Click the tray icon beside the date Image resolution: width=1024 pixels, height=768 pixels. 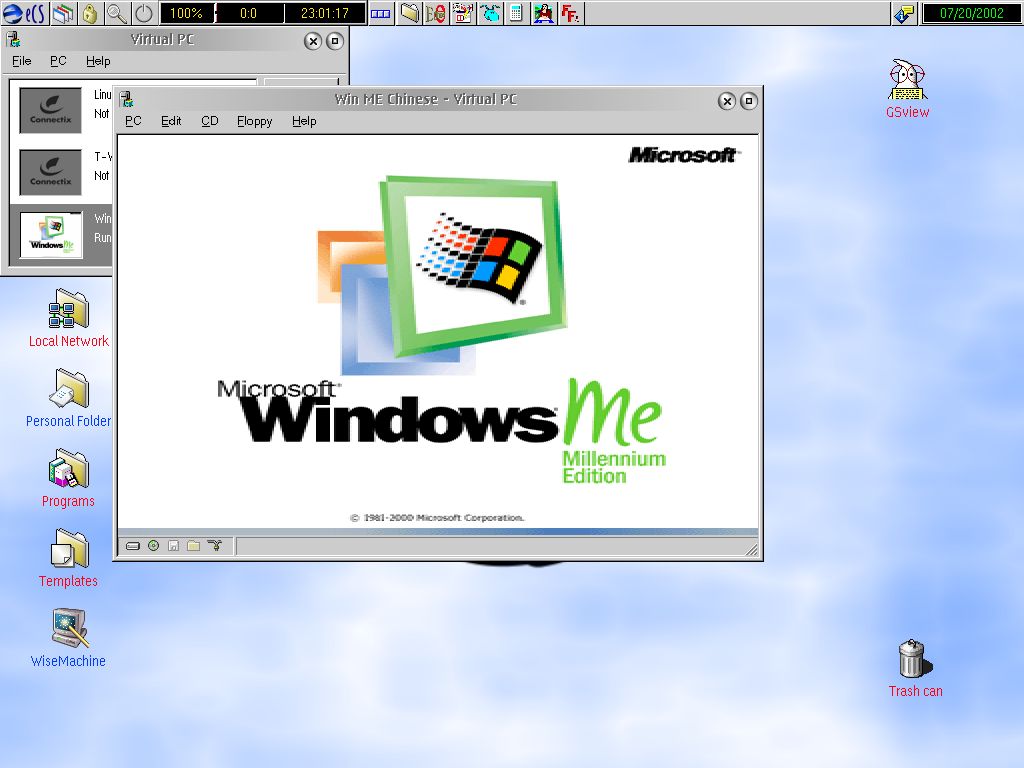904,13
